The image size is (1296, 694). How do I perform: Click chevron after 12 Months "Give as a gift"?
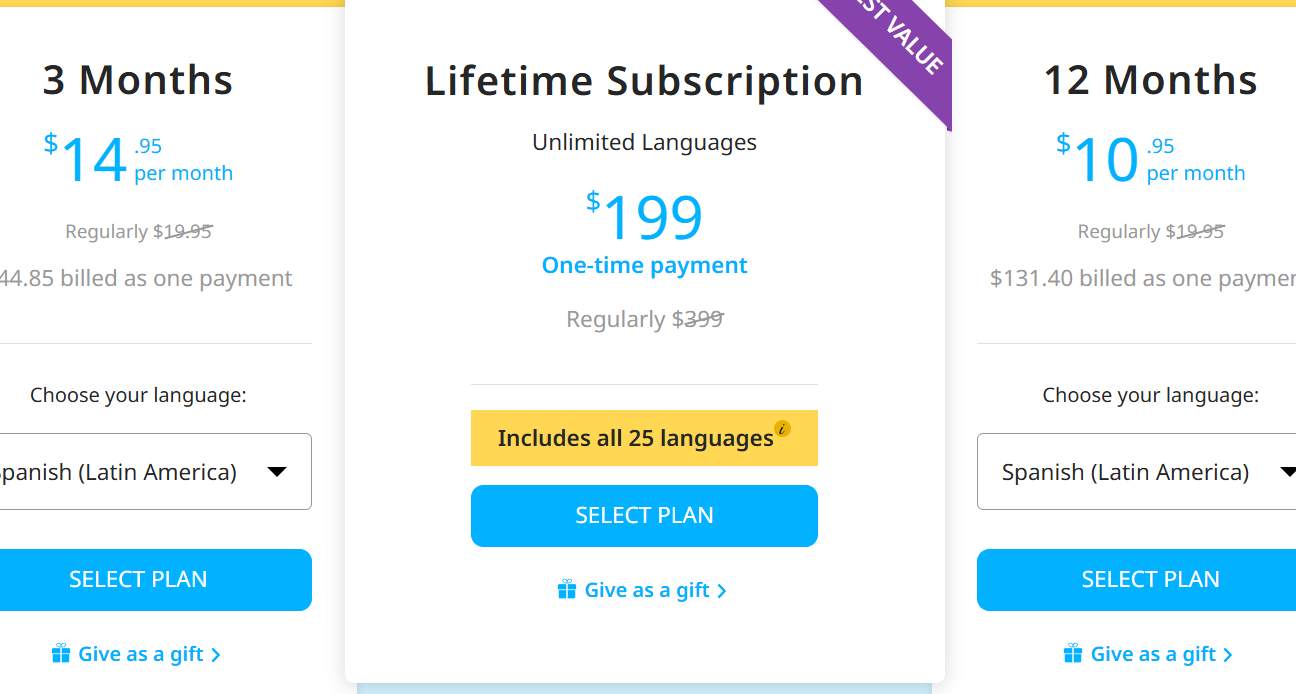pos(1228,655)
